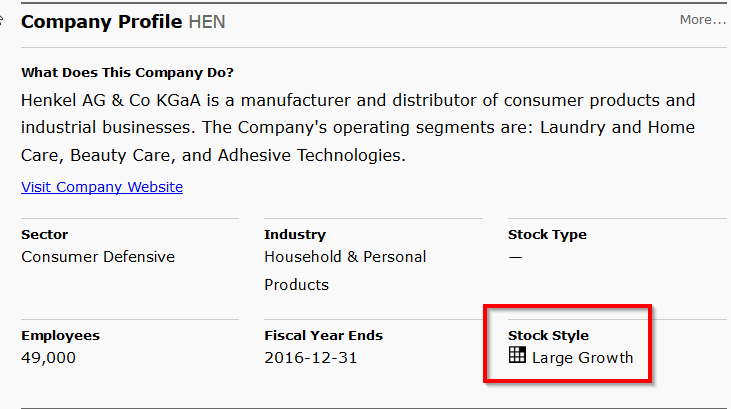Click the Industry label
This screenshot has height=409, width=731.
tap(295, 234)
